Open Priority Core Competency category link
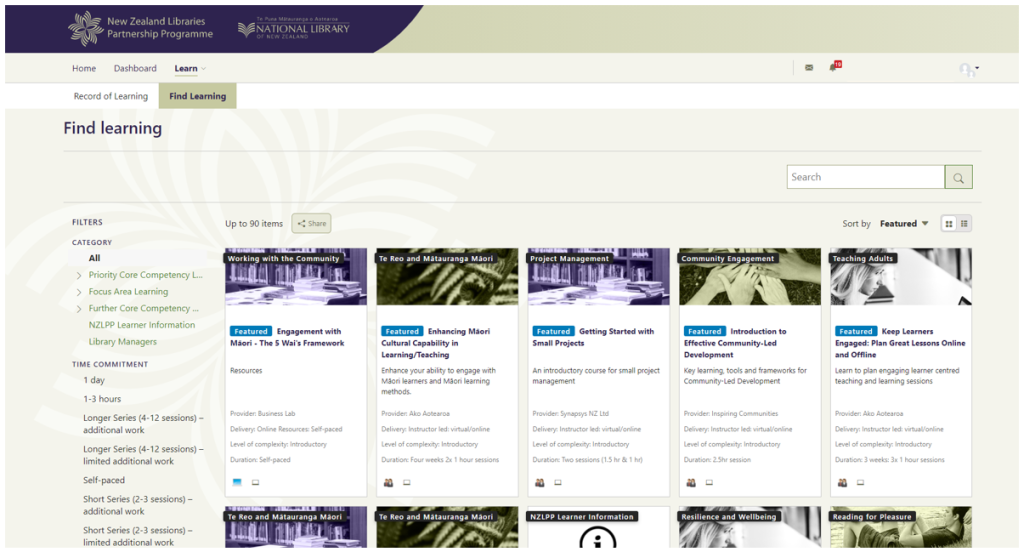 [146, 275]
